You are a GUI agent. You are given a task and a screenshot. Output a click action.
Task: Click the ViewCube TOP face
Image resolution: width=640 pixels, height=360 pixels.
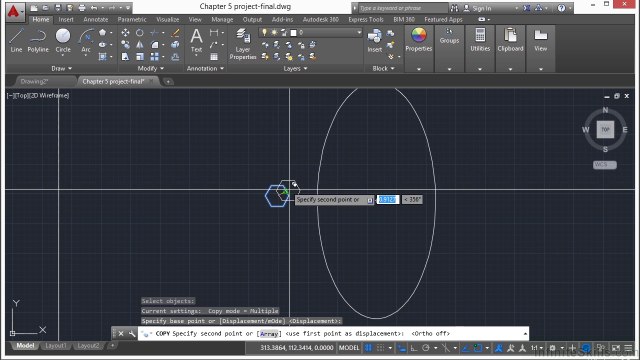[x=605, y=130]
